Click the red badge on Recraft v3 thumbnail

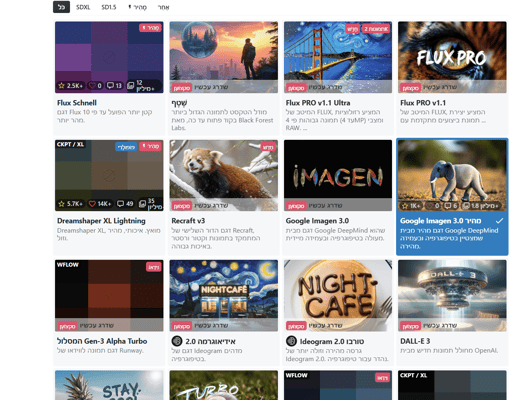tap(268, 147)
